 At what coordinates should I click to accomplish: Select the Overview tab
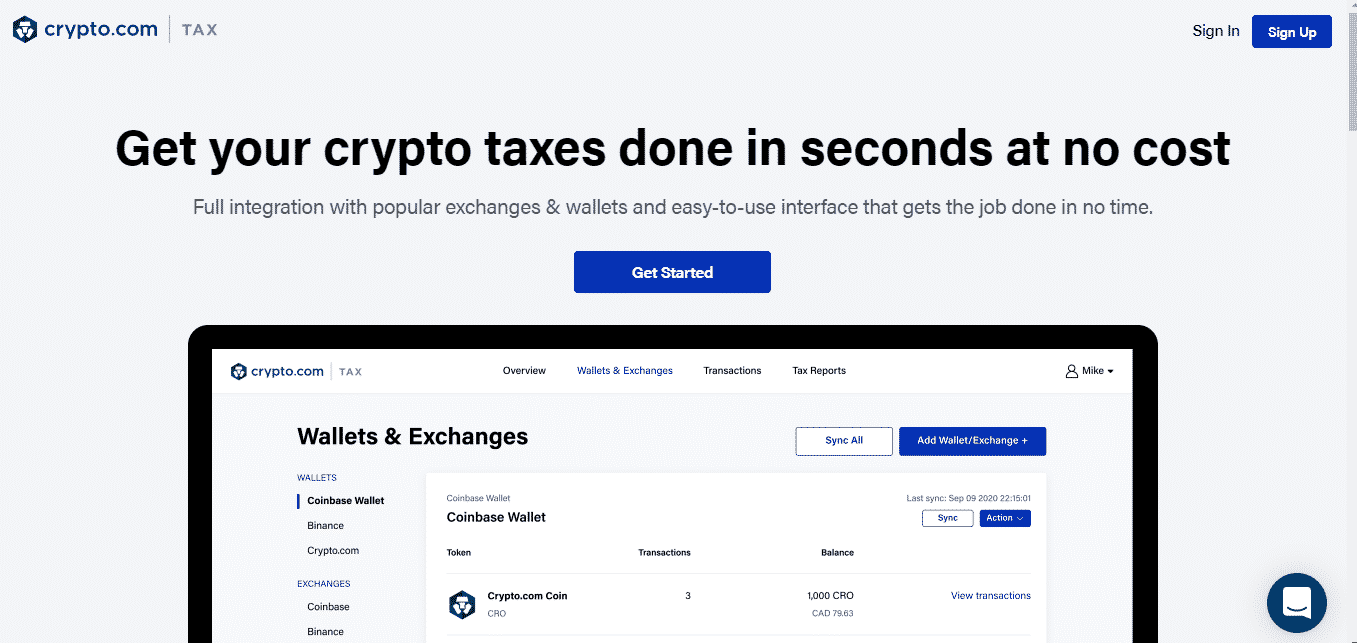(524, 371)
